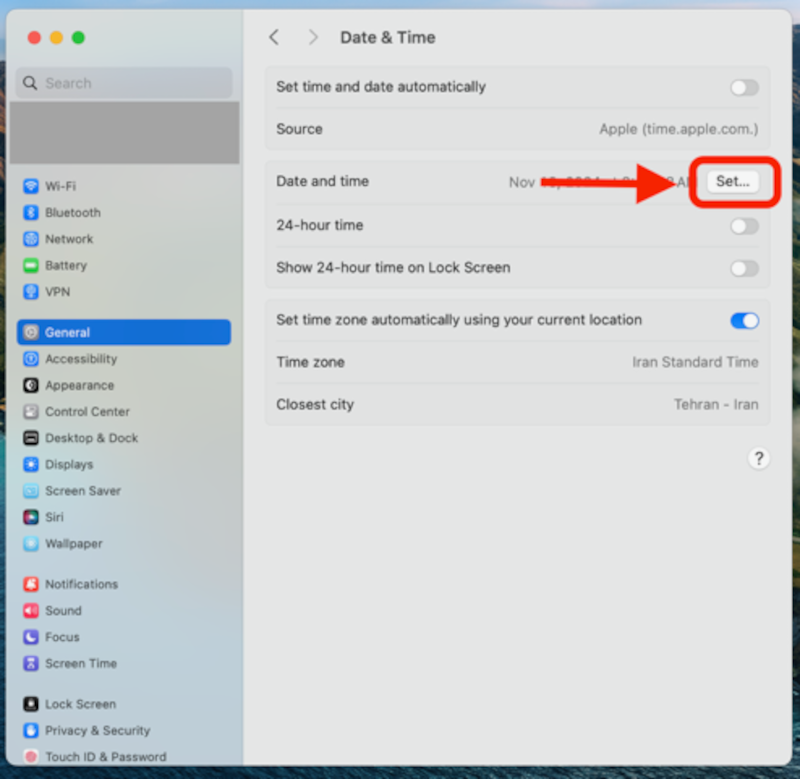Go to Notifications settings label

[x=82, y=584]
